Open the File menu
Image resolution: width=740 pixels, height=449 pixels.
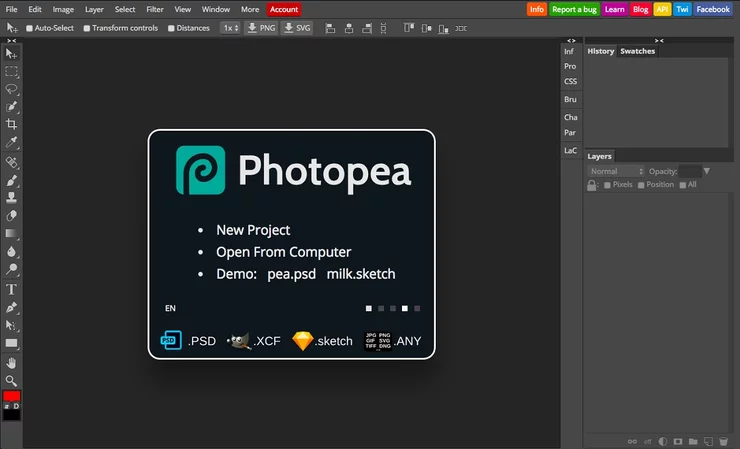(11, 9)
